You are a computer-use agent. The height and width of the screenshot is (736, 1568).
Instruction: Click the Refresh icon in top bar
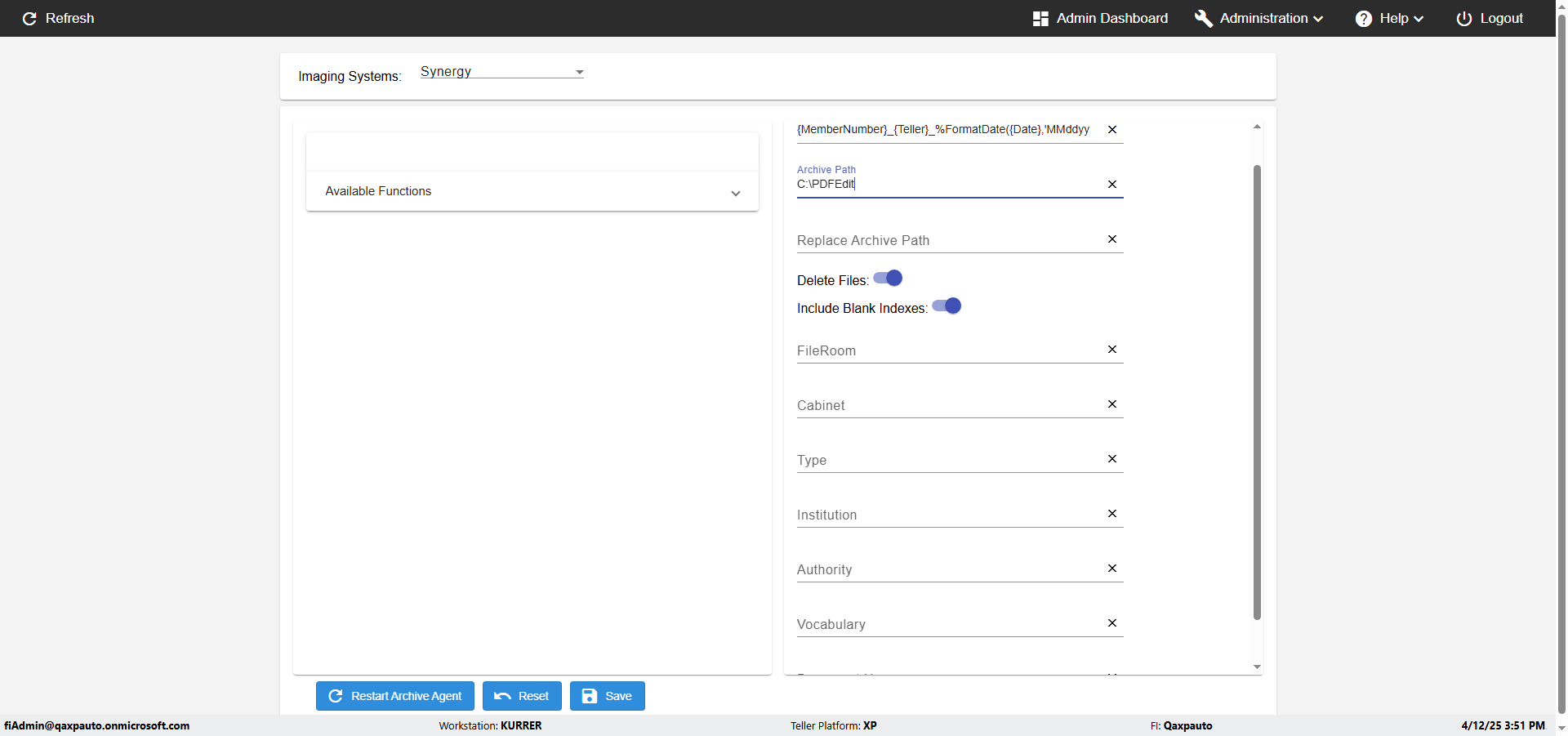click(x=29, y=19)
